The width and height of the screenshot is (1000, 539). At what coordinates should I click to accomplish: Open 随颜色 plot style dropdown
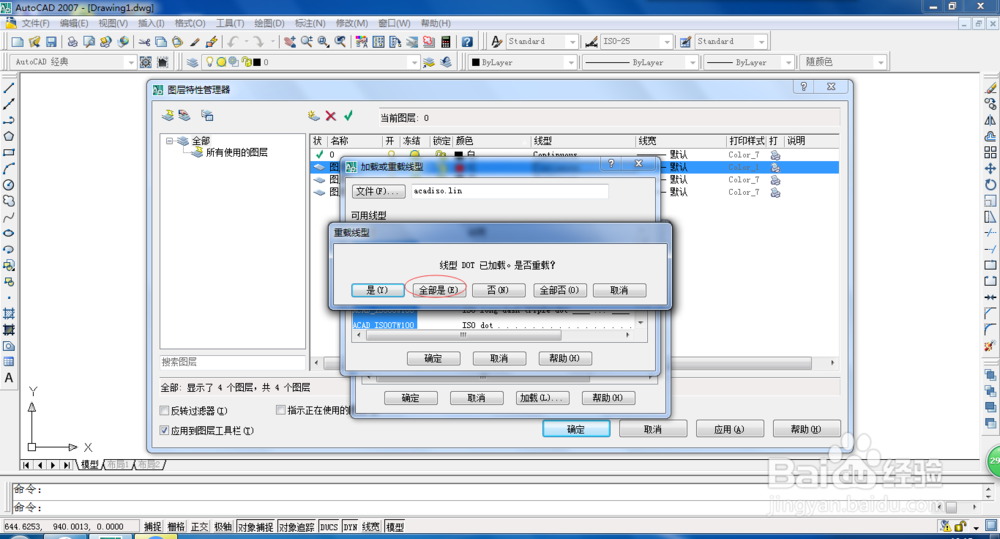(x=881, y=62)
